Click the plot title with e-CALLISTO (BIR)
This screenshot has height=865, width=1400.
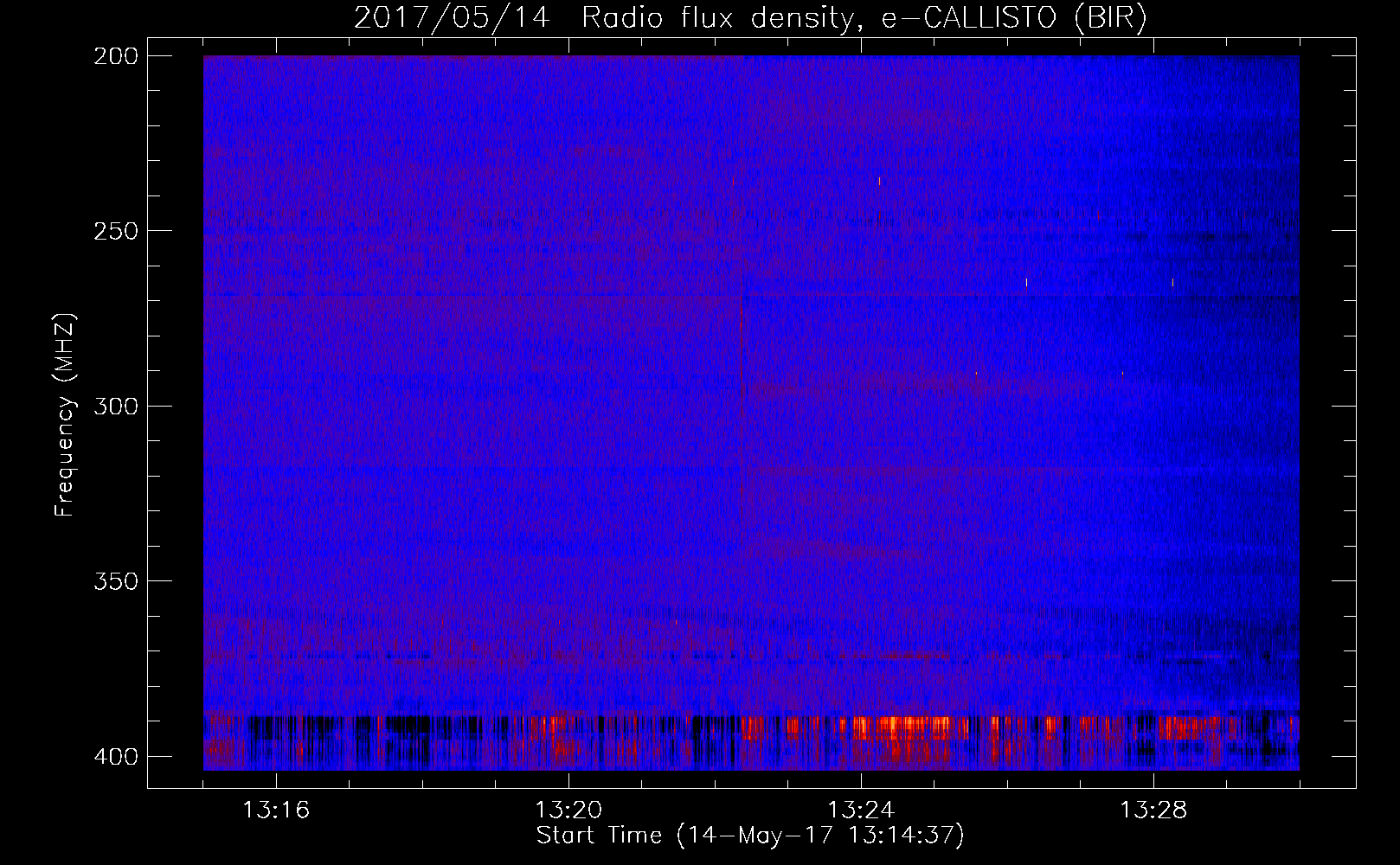click(750, 17)
